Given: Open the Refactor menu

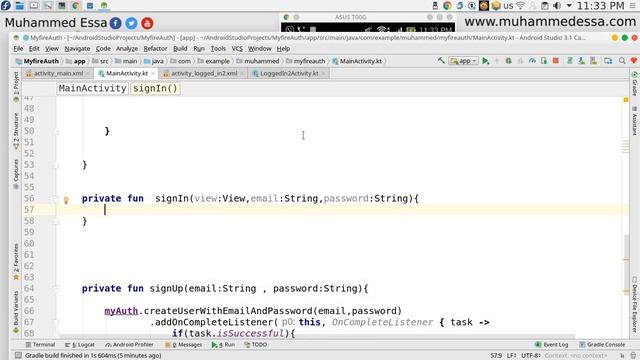Looking at the screenshot, I should (155, 49).
